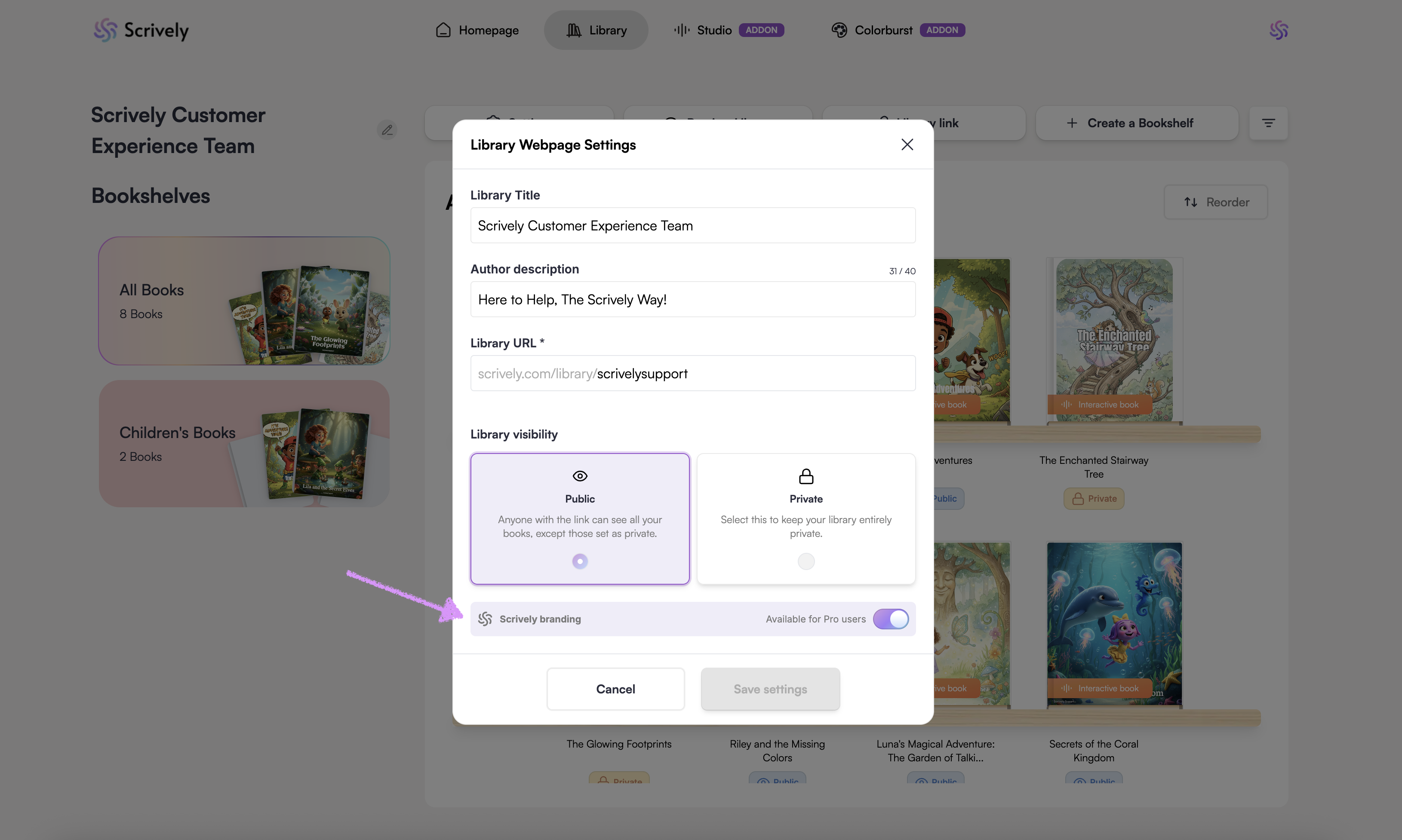Select the Public visibility radio button
This screenshot has height=840, width=1402.
point(580,561)
